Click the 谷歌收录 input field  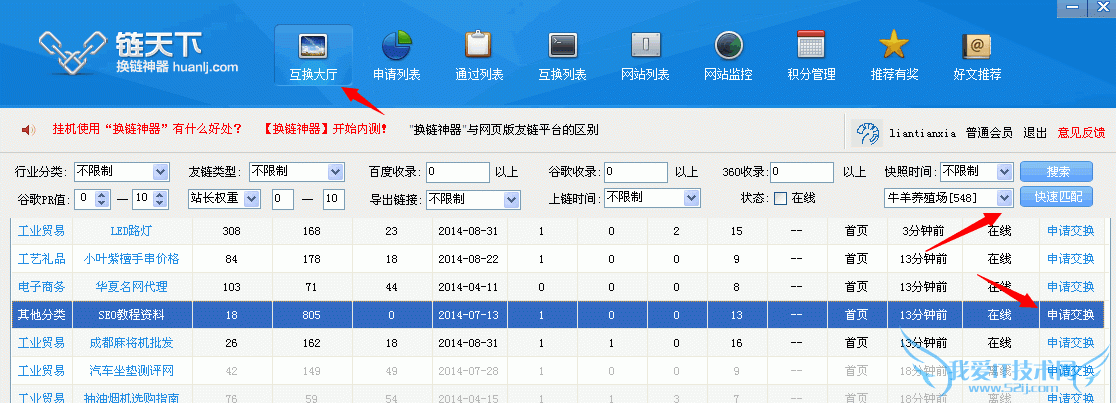click(x=636, y=172)
